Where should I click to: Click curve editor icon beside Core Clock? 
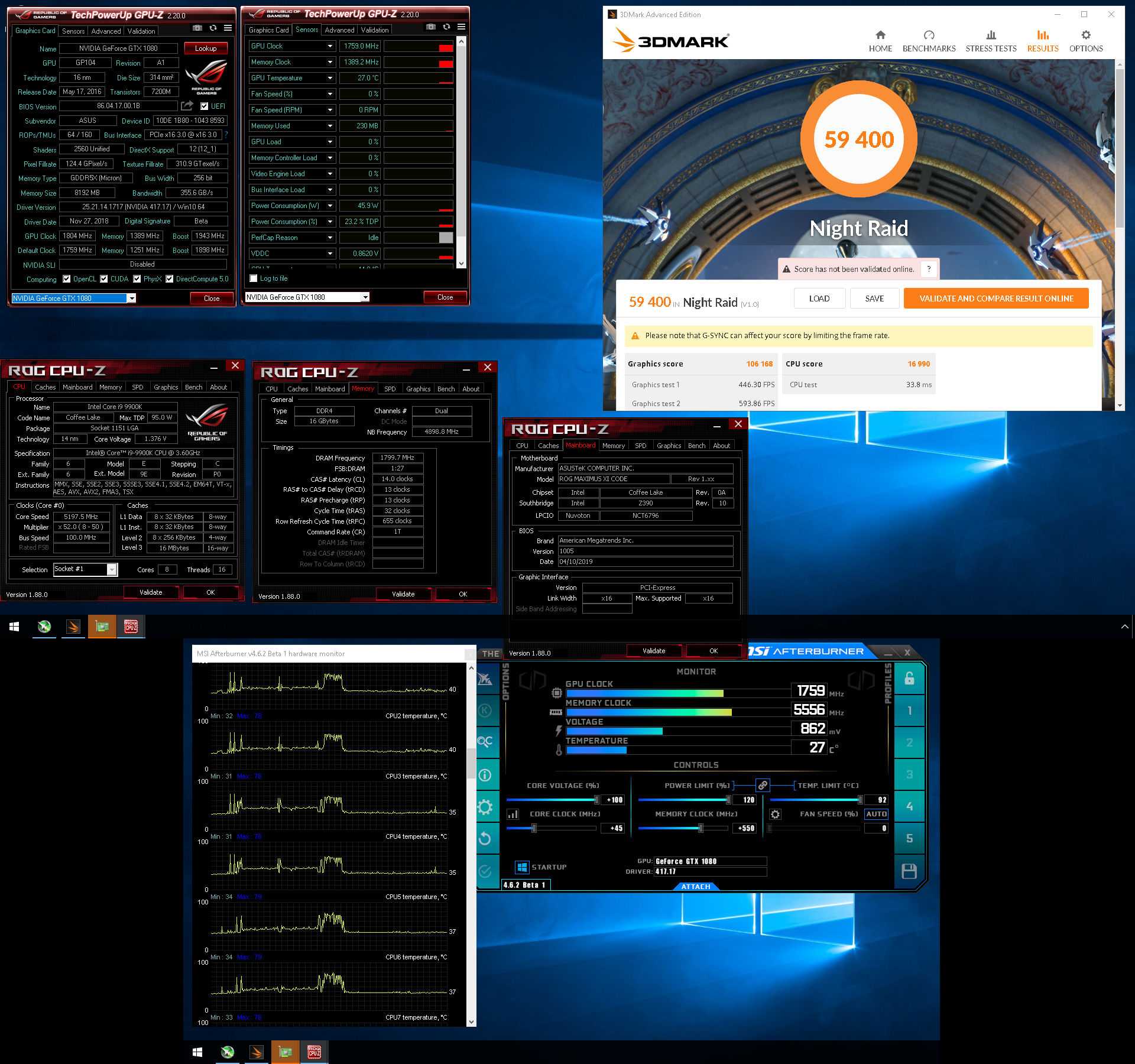tap(513, 814)
